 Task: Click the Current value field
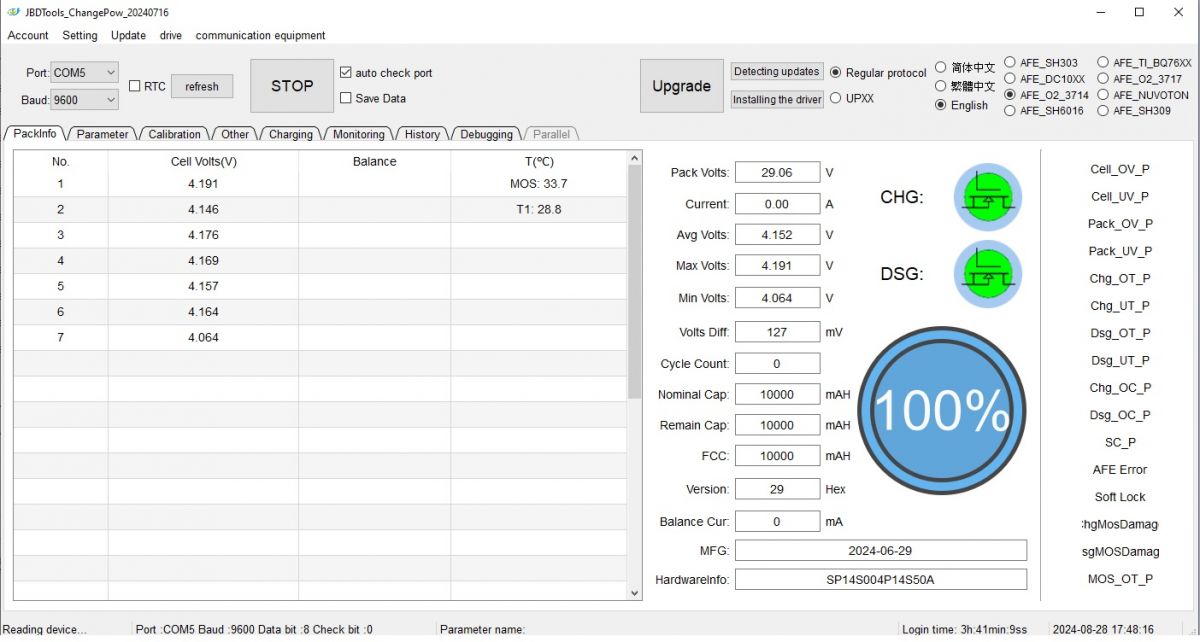click(777, 204)
